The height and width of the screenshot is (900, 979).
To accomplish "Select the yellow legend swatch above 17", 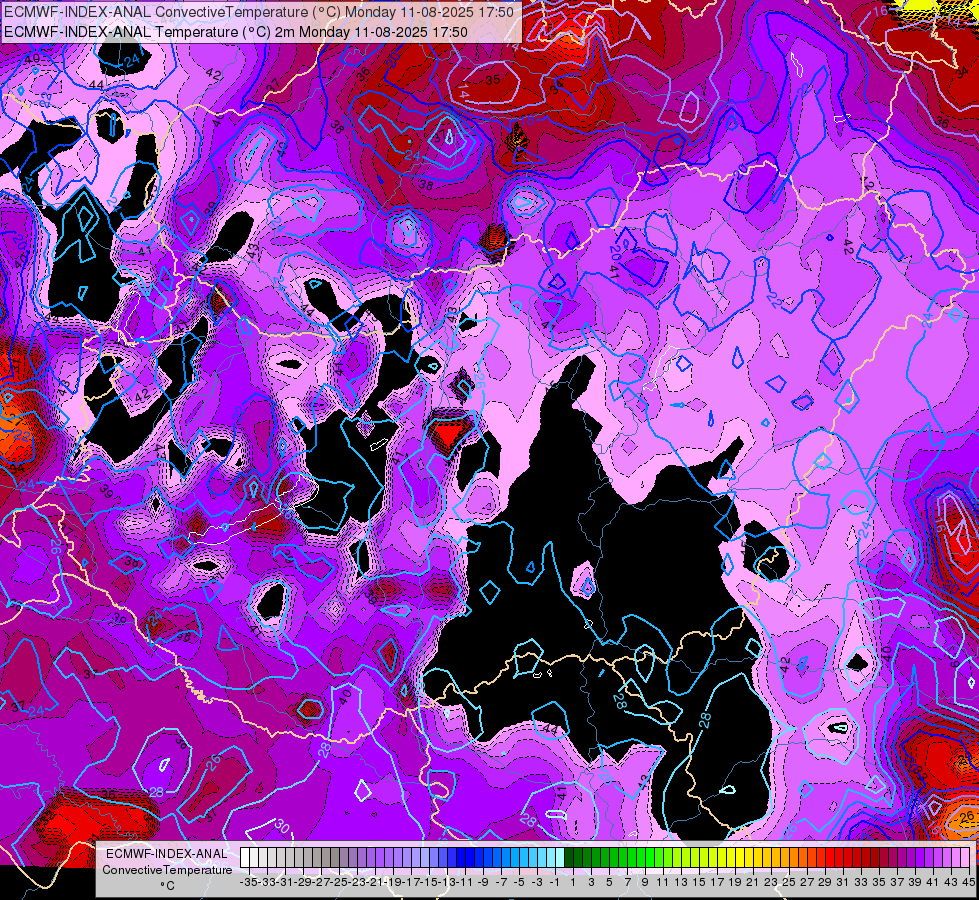I will 713,858.
